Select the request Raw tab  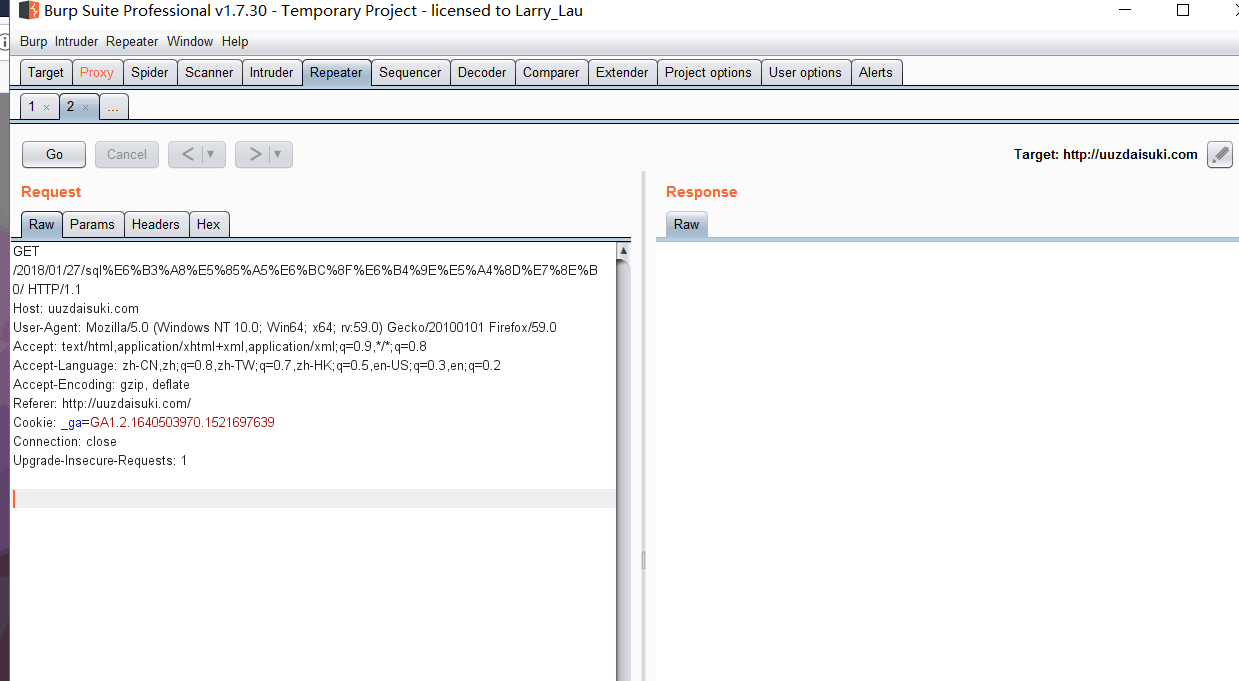coord(42,224)
